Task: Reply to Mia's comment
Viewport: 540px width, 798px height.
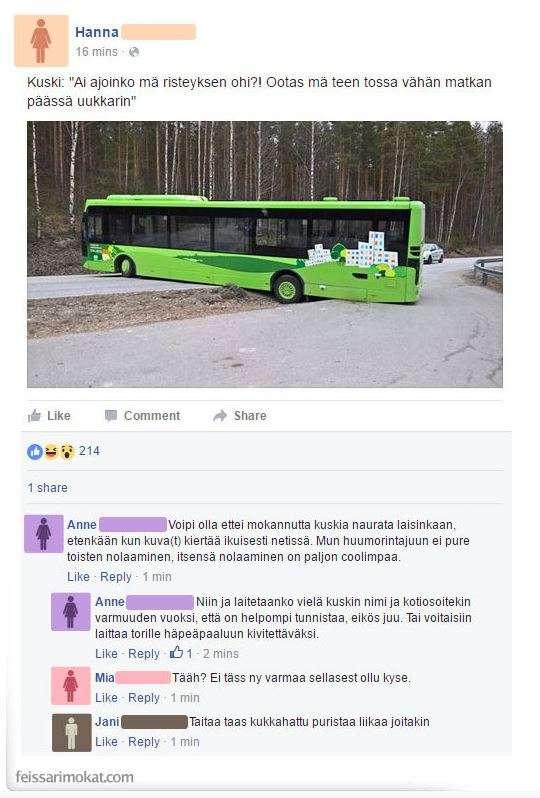Action: [144, 698]
